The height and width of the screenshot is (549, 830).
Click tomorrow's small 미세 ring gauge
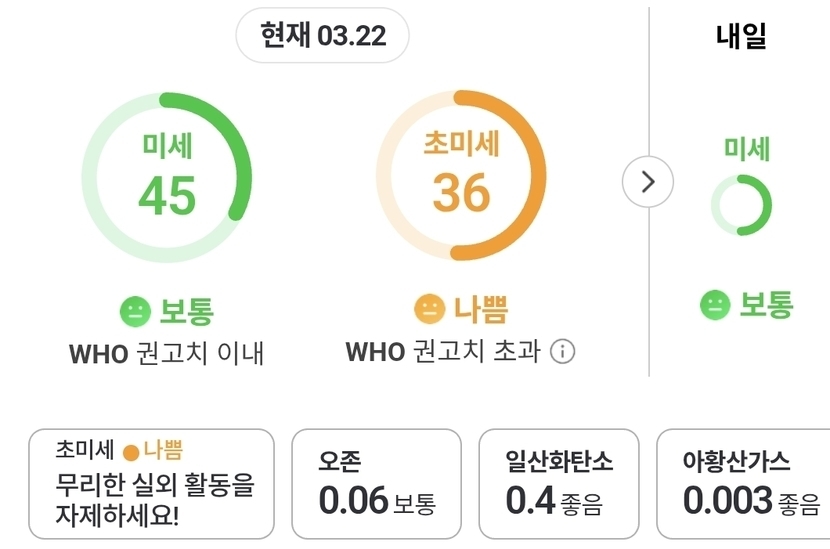point(741,205)
